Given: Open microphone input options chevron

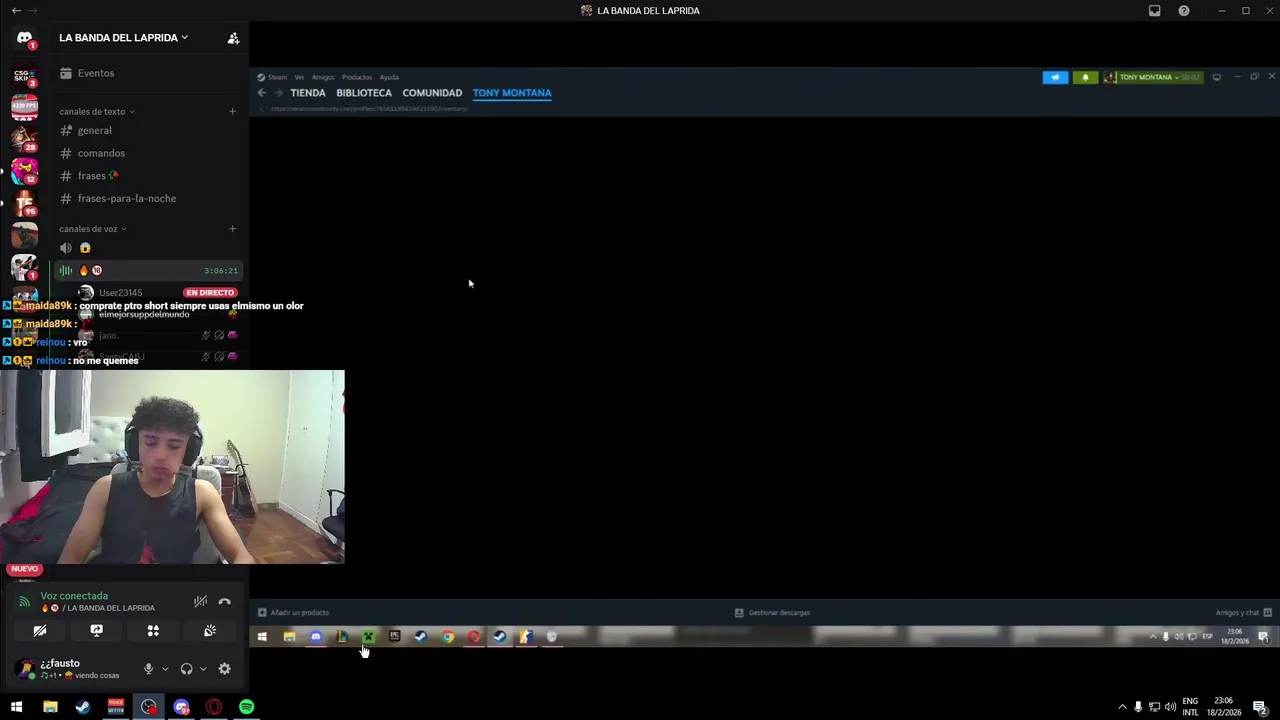Looking at the screenshot, I should point(165,669).
